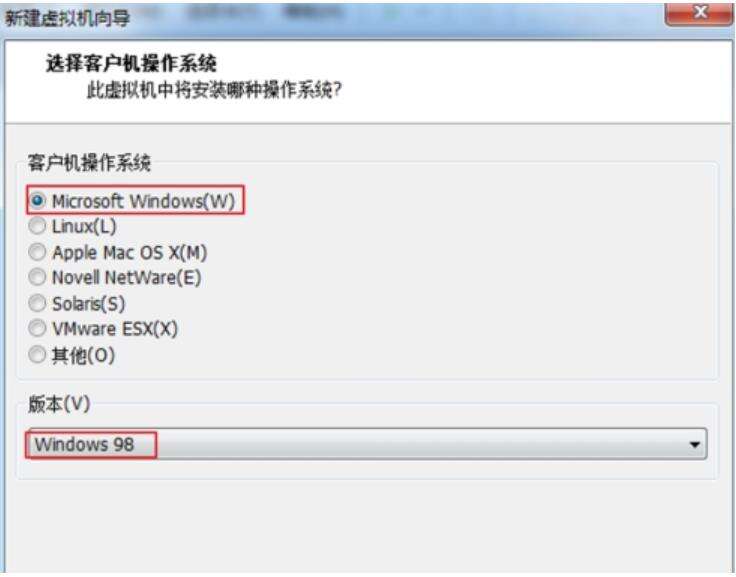Click the 选择客户机操作系统 heading
The width and height of the screenshot is (736, 577).
131,63
